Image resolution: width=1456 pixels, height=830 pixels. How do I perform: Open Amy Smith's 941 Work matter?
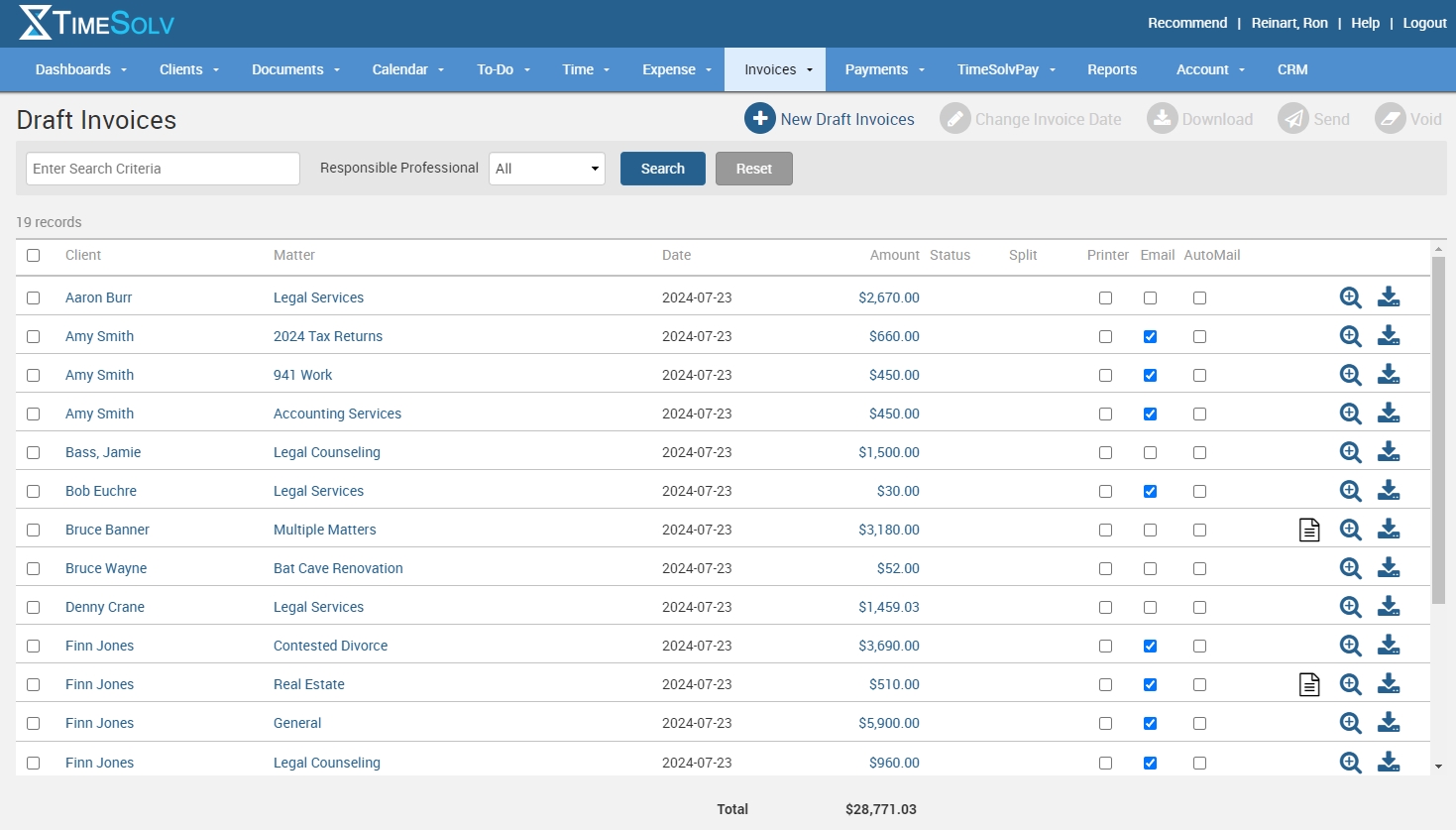click(x=303, y=374)
